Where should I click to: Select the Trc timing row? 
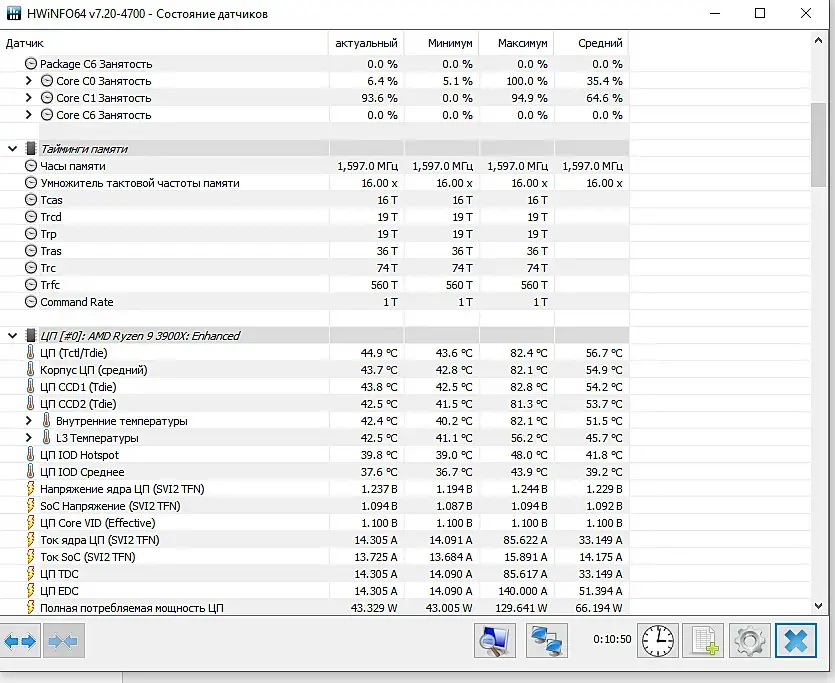(x=314, y=268)
